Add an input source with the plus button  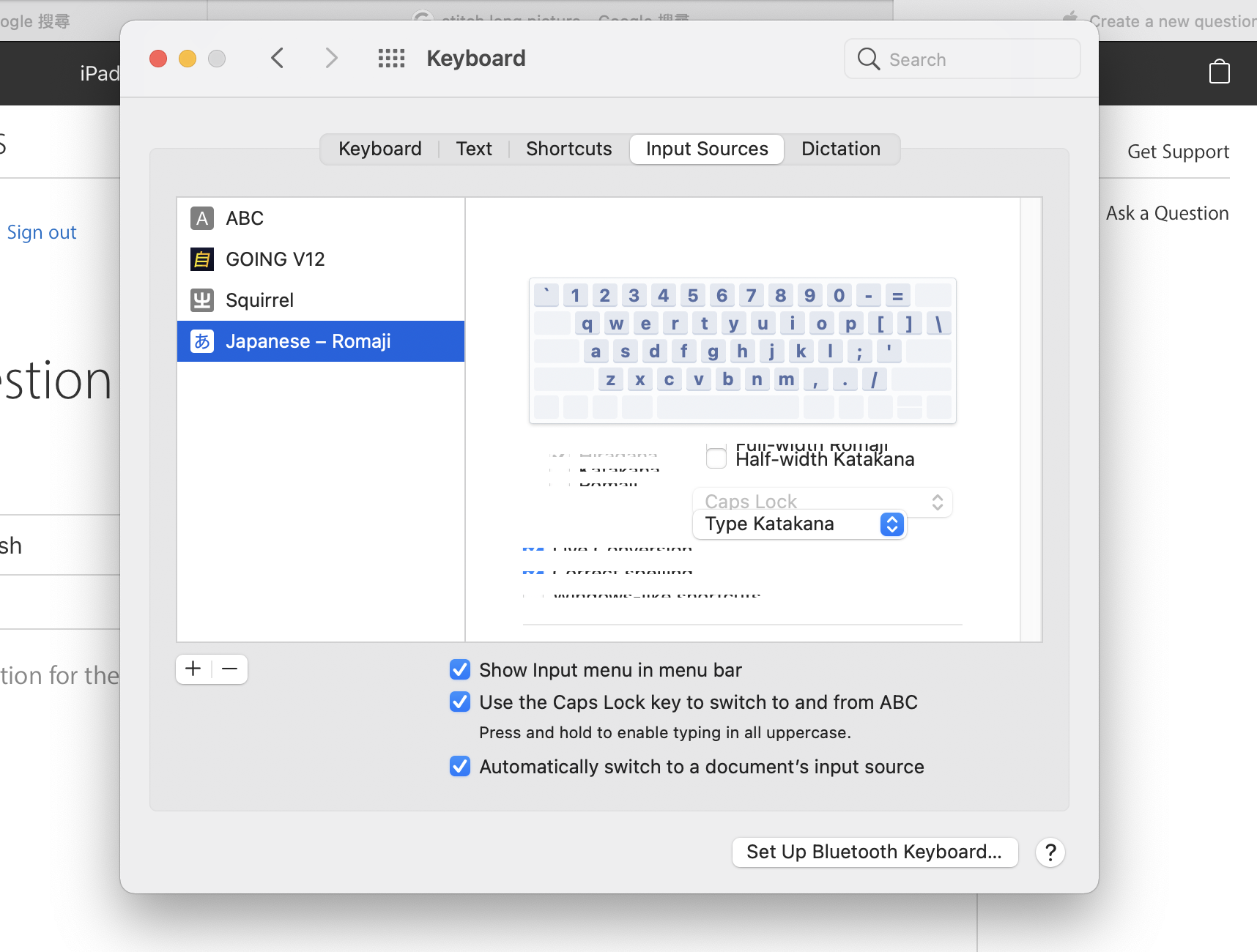(x=193, y=669)
